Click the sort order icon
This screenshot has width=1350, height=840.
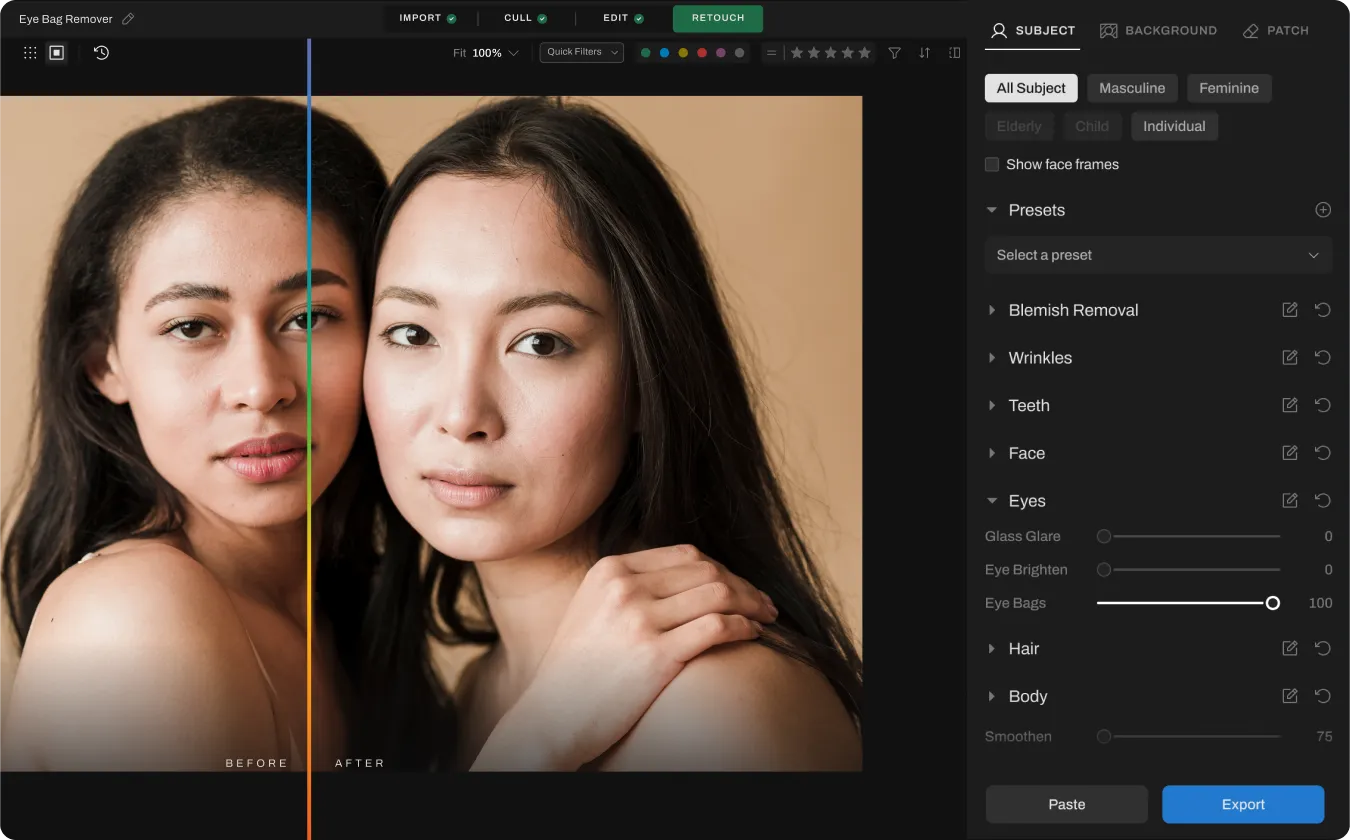[924, 53]
